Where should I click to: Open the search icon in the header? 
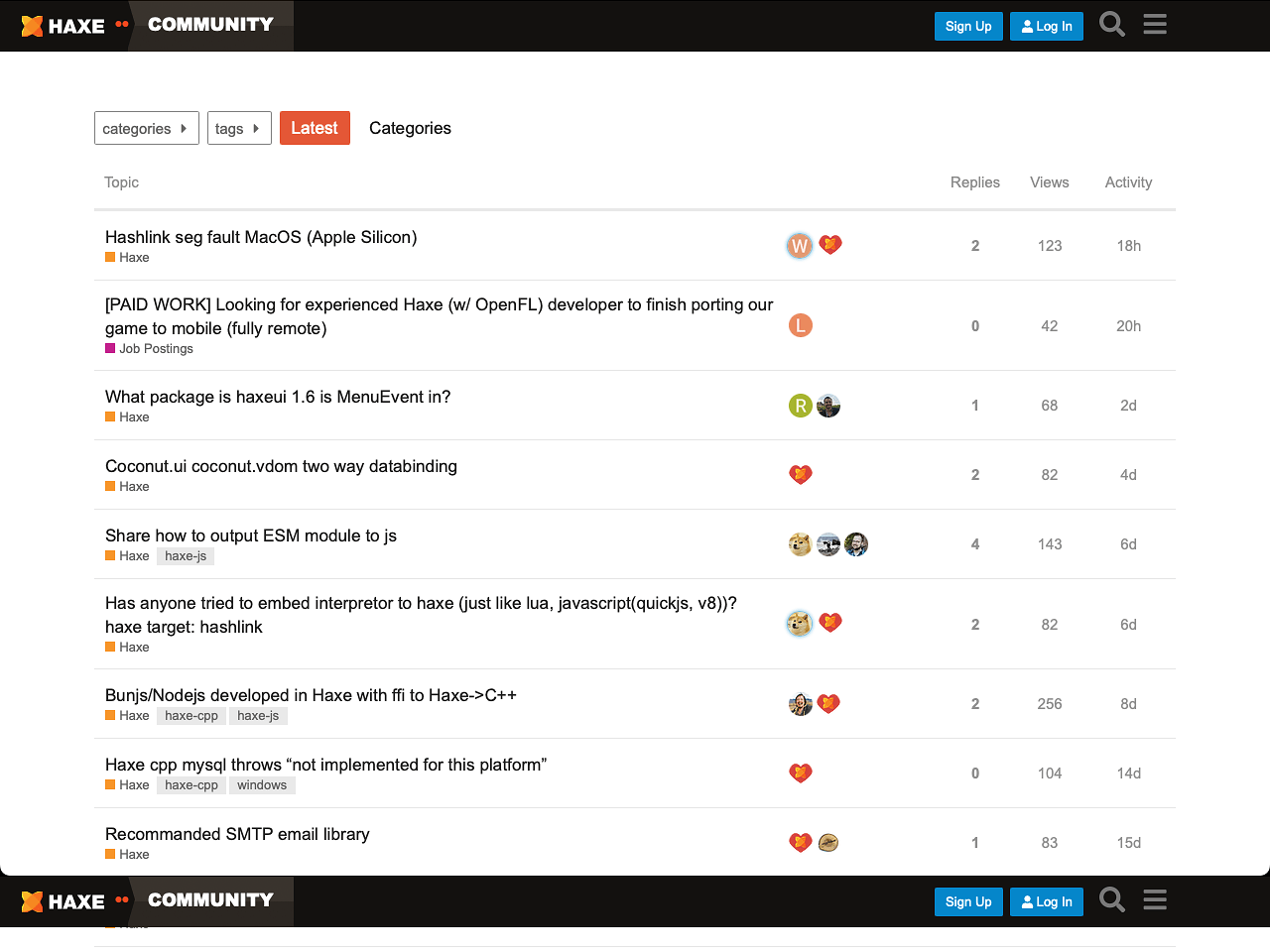pyautogui.click(x=1111, y=24)
